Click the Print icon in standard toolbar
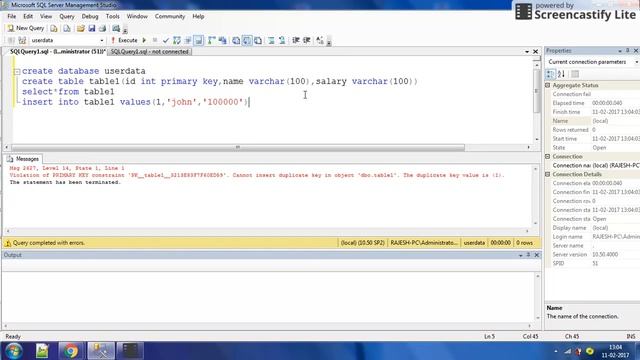The image size is (640, 360). pos(102,28)
